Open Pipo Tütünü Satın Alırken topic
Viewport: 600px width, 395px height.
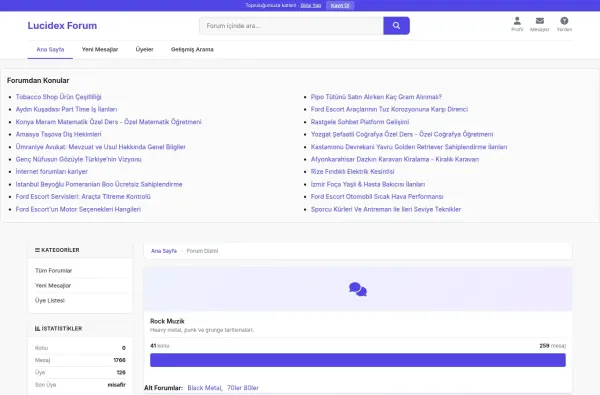click(x=376, y=97)
